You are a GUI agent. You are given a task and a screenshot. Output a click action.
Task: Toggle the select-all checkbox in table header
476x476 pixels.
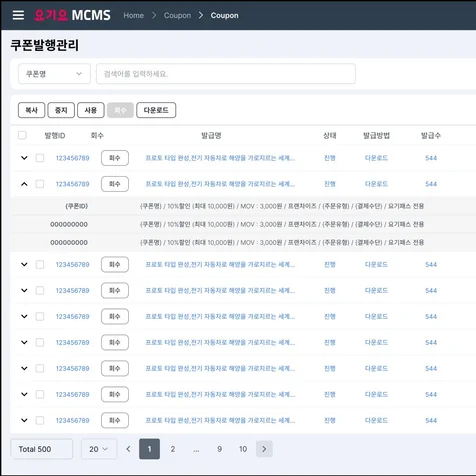pos(22,135)
